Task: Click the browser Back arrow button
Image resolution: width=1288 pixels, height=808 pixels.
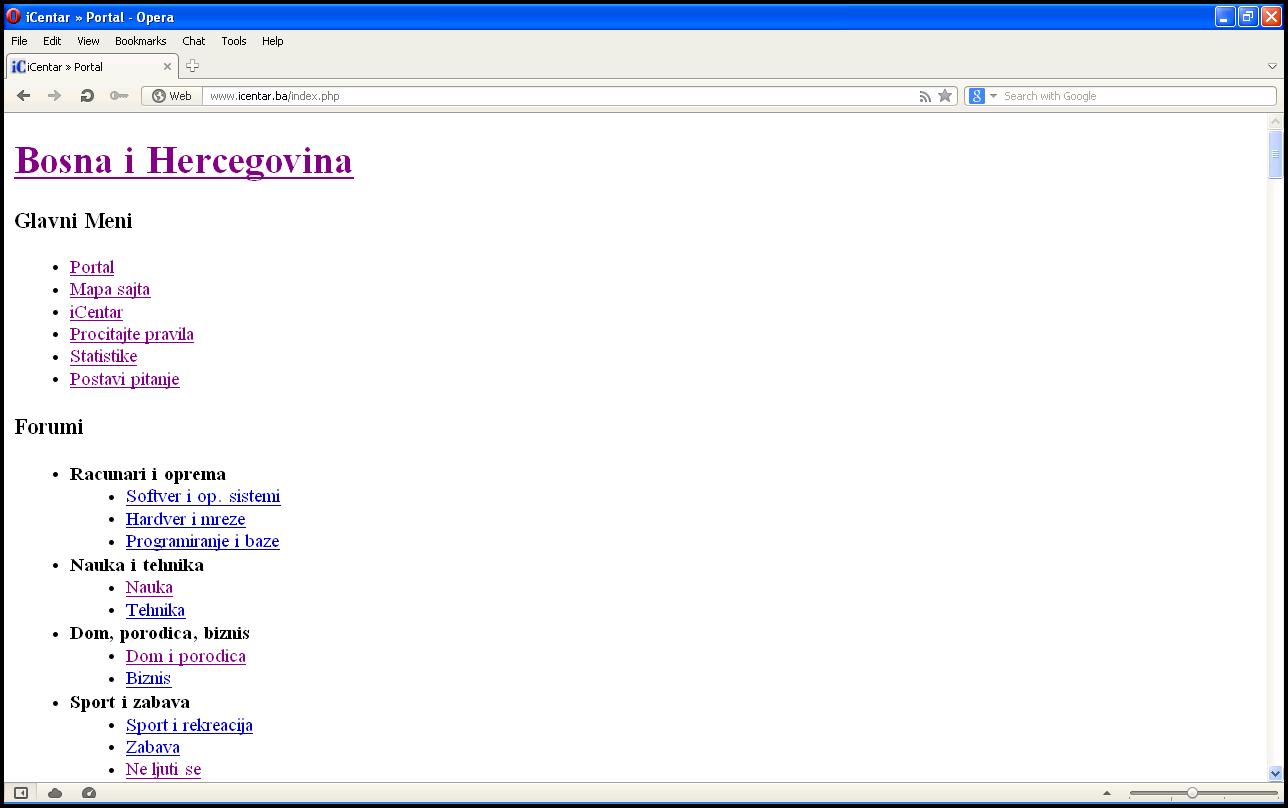Action: [24, 96]
